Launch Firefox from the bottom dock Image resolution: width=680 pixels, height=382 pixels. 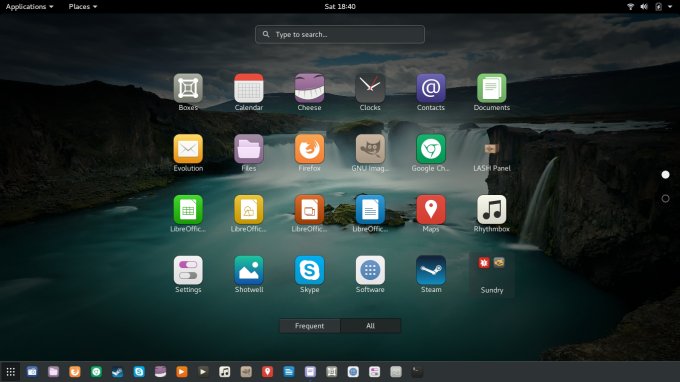[x=75, y=372]
